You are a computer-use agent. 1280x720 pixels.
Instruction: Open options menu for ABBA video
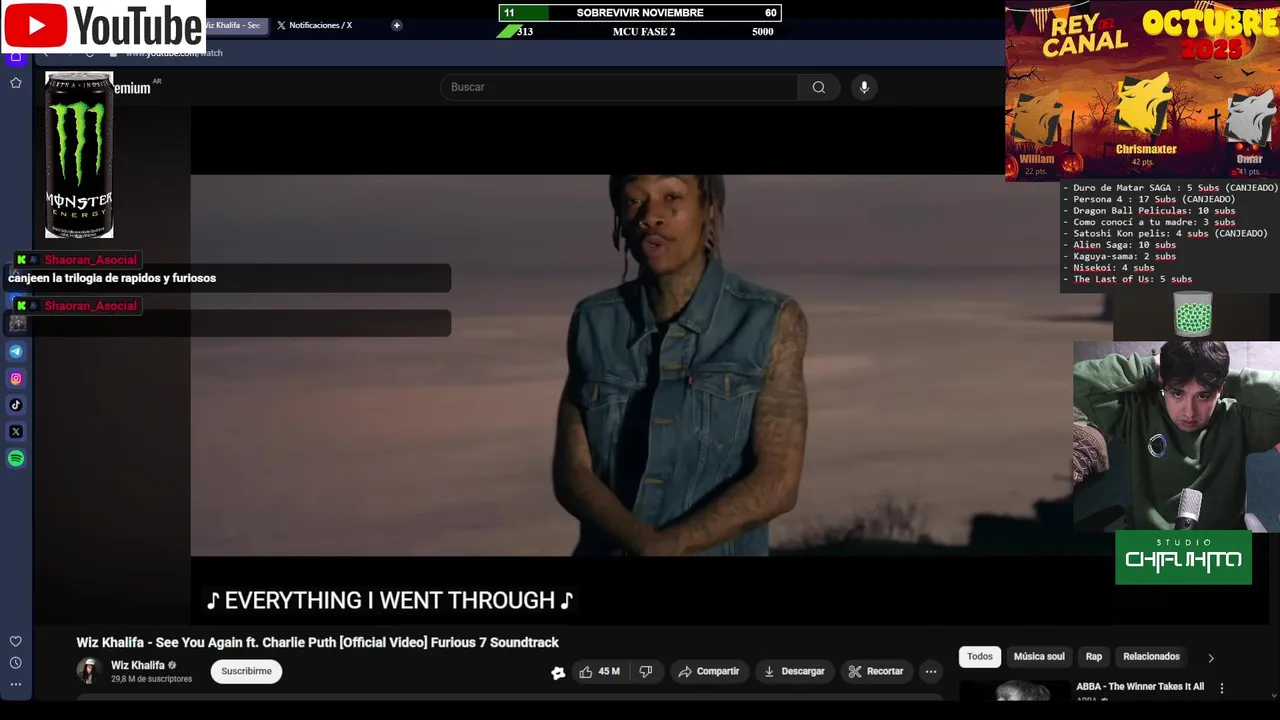(x=1221, y=688)
